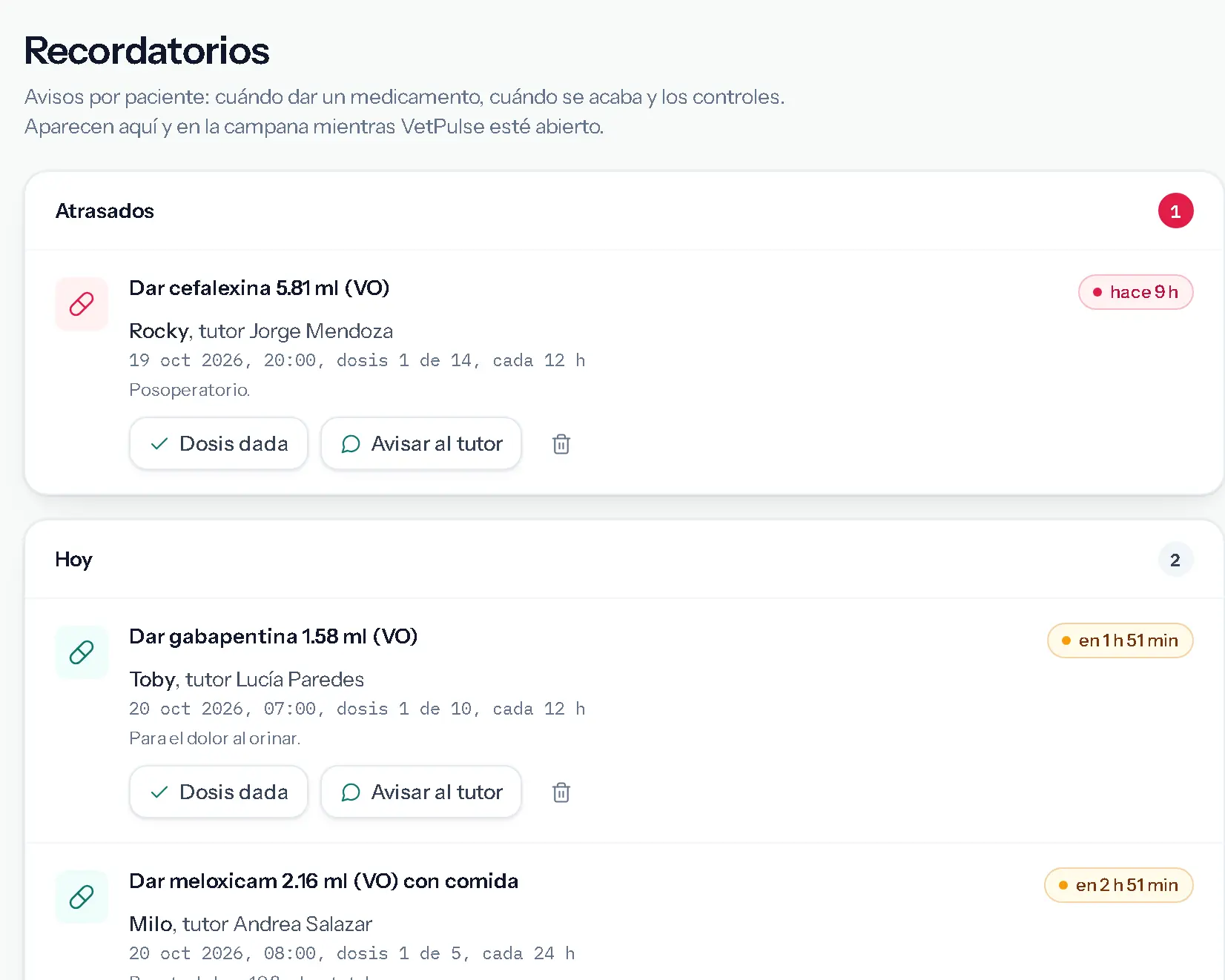This screenshot has width=1225, height=980.
Task: Select 'Dar gabapentina 1.58 ml (VO)' title
Action: (274, 636)
